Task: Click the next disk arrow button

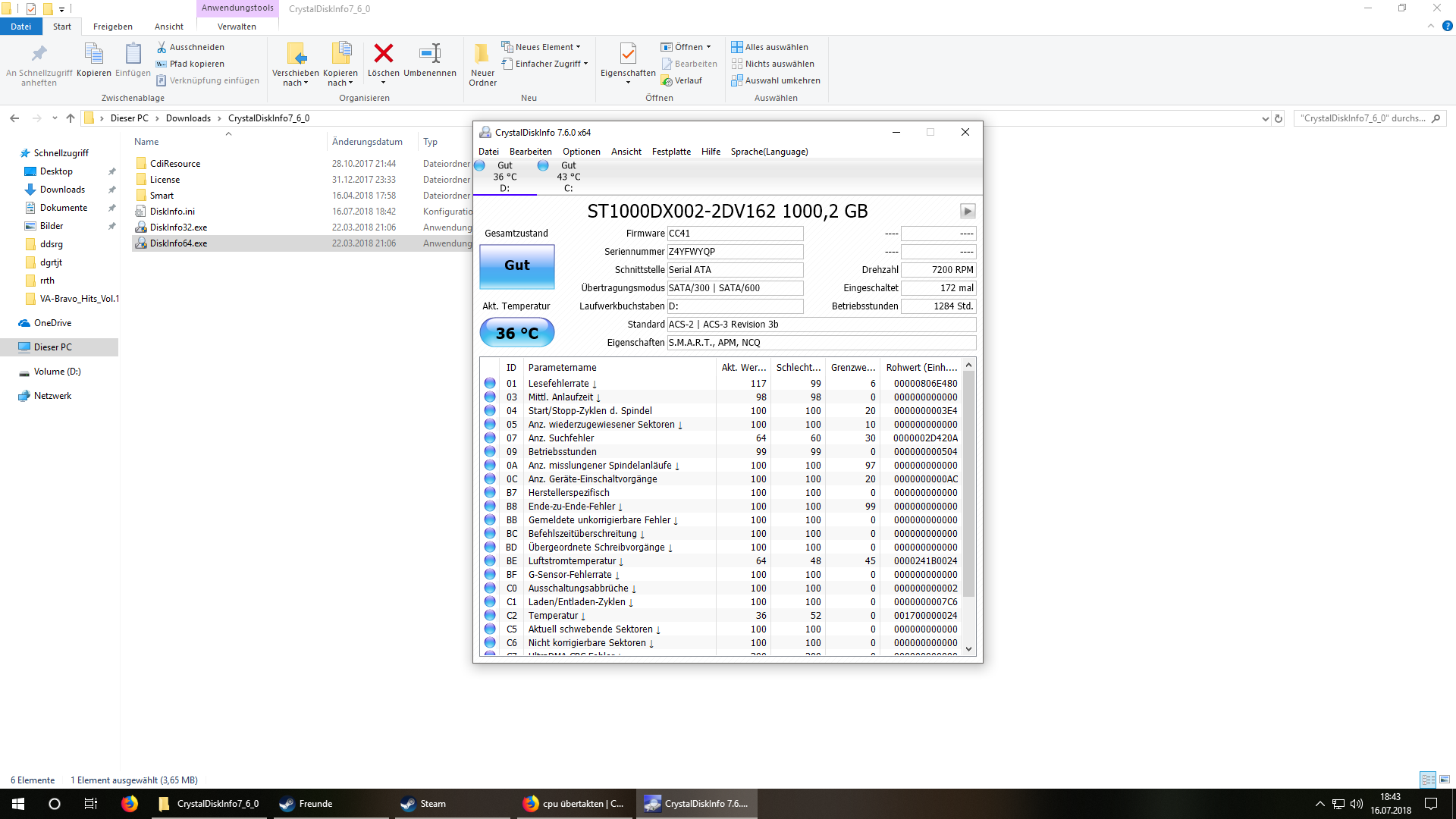Action: pos(967,211)
